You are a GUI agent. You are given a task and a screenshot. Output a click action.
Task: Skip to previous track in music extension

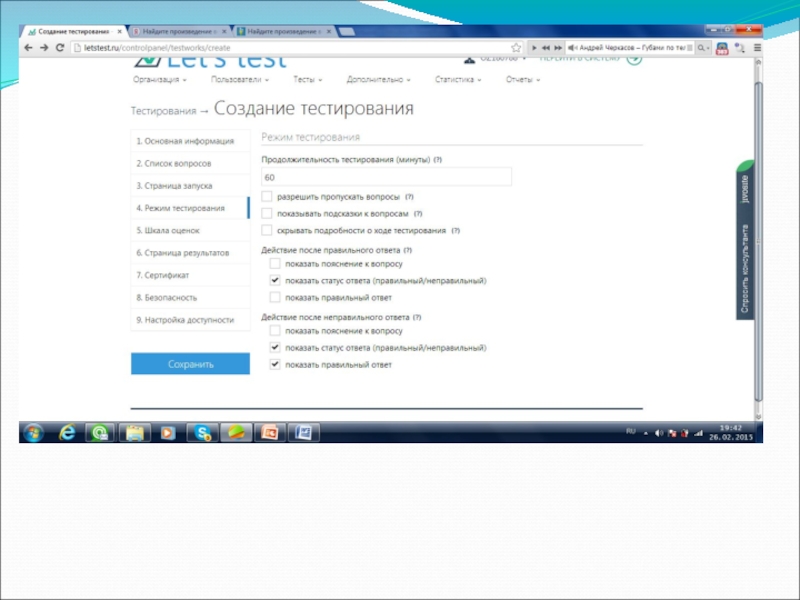coord(545,47)
